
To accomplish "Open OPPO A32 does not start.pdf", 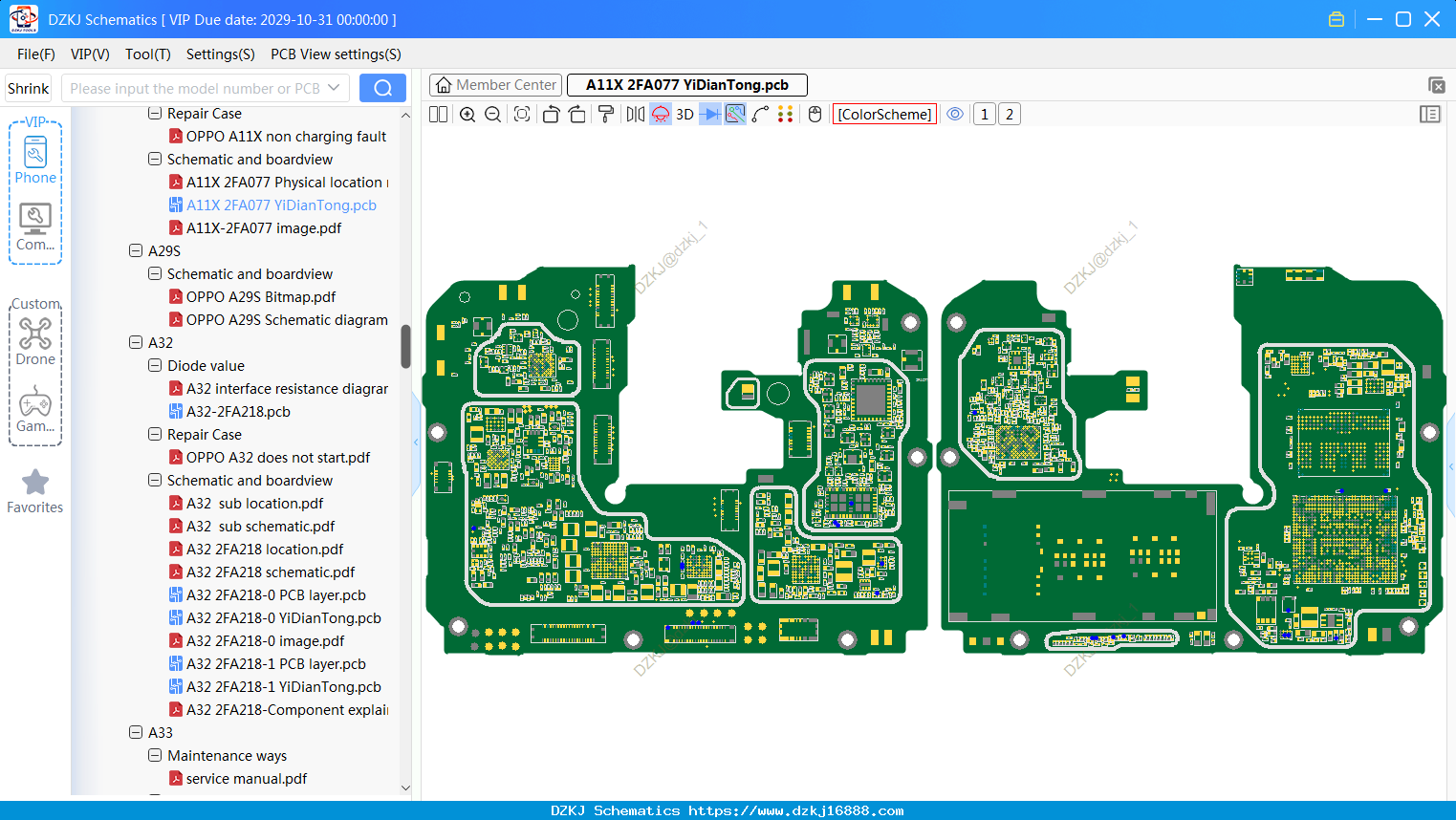I will pos(278,458).
